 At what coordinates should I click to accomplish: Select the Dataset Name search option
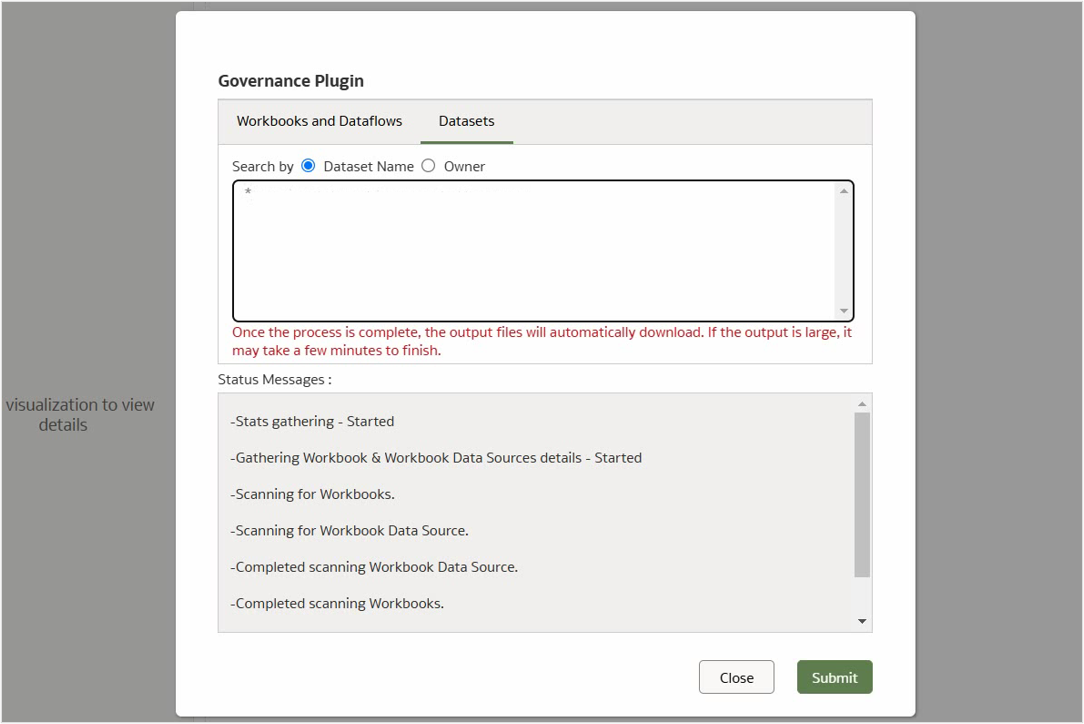308,166
